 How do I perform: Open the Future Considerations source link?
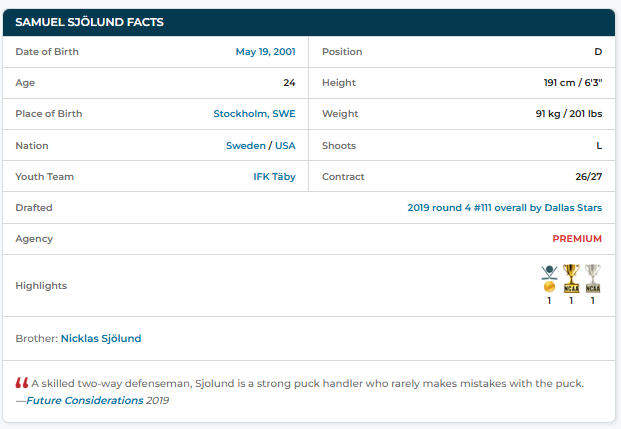point(84,401)
